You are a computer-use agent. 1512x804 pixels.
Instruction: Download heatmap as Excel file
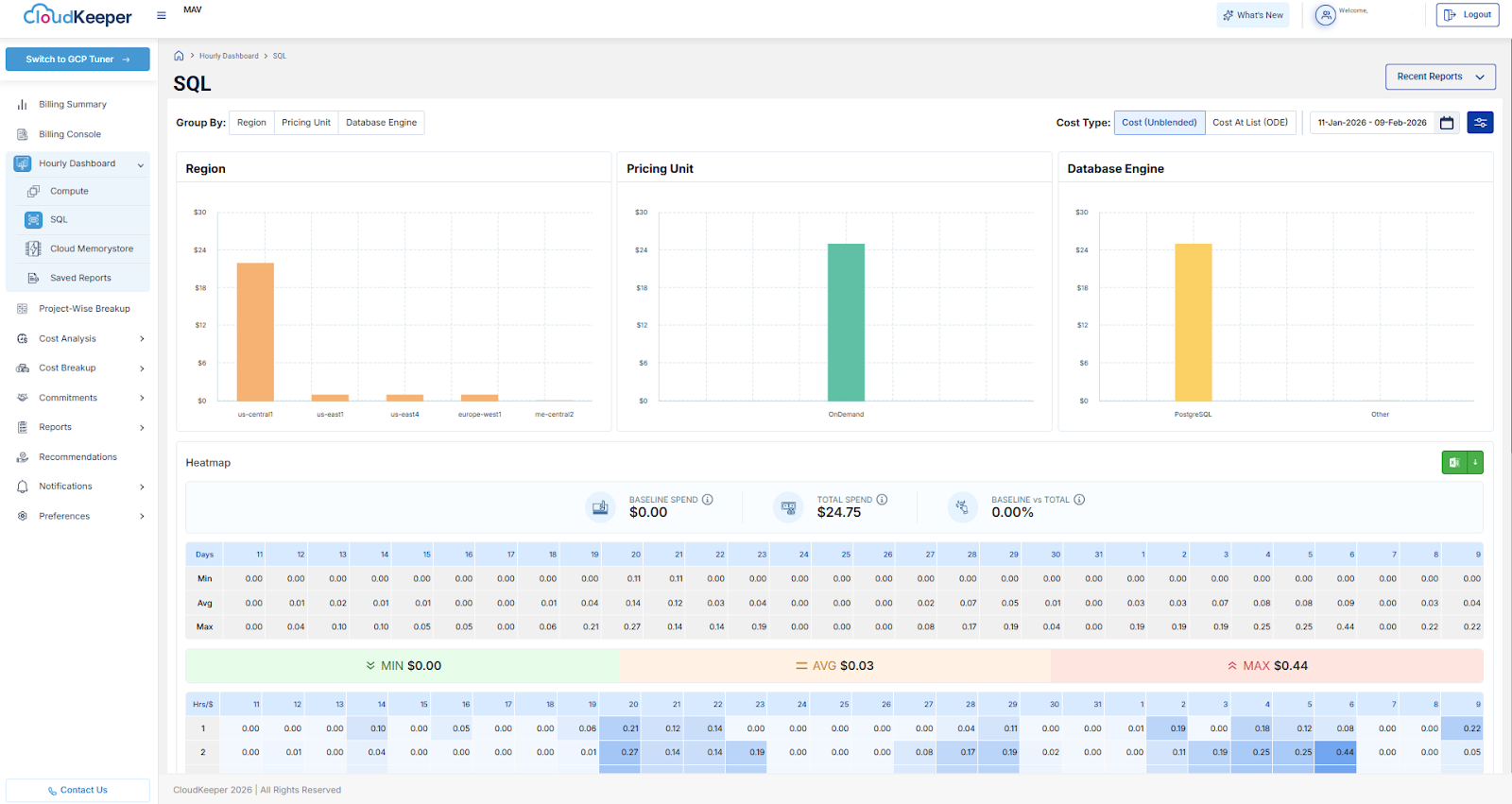pos(1462,462)
